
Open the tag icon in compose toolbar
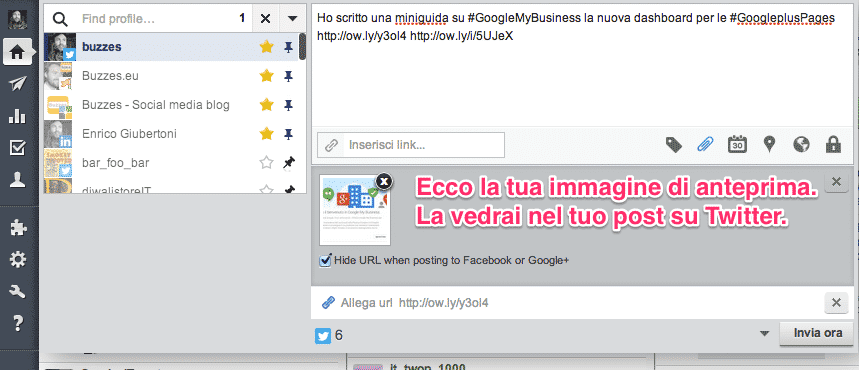pyautogui.click(x=674, y=145)
